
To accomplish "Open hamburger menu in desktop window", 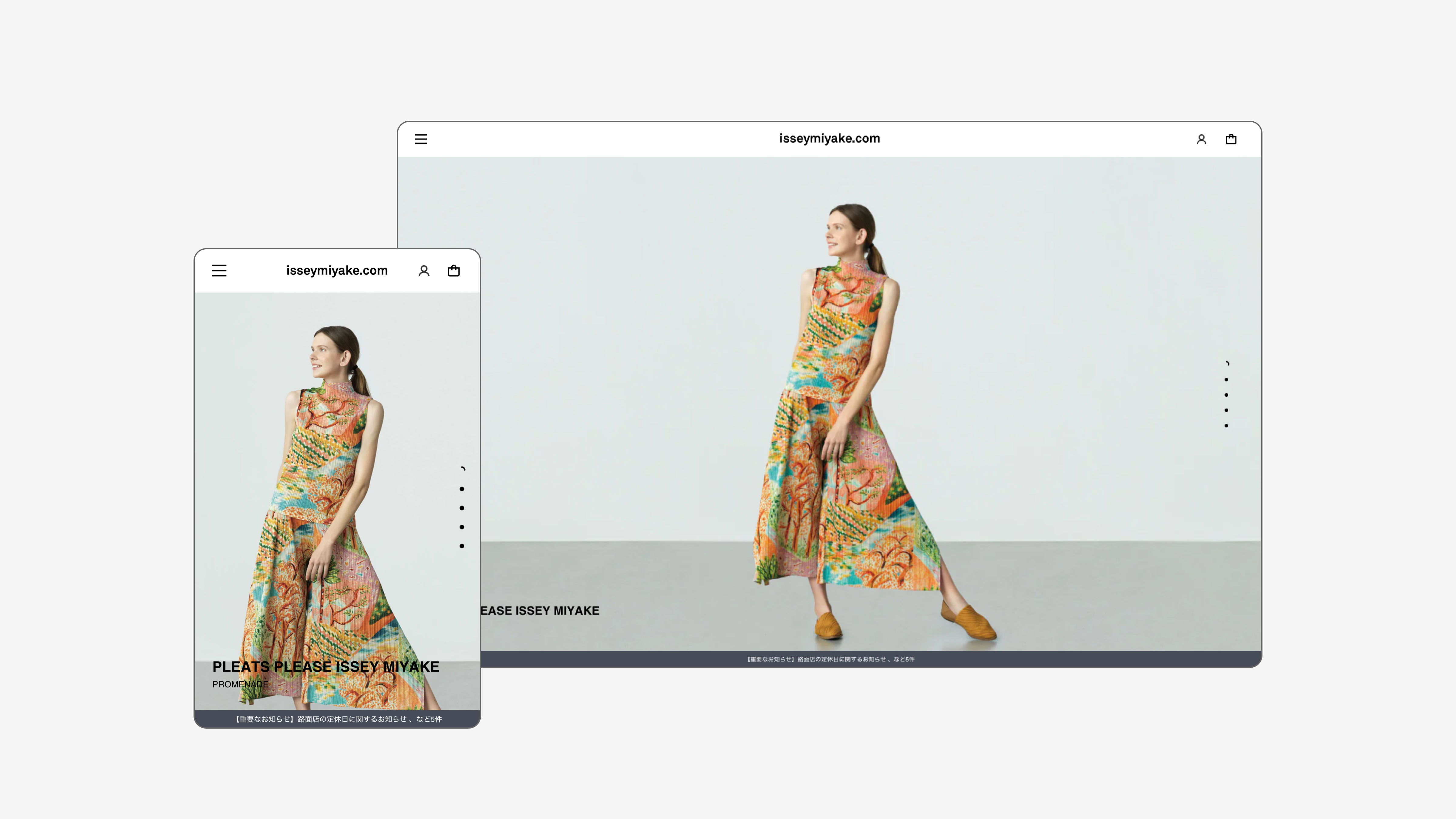I will tap(420, 139).
